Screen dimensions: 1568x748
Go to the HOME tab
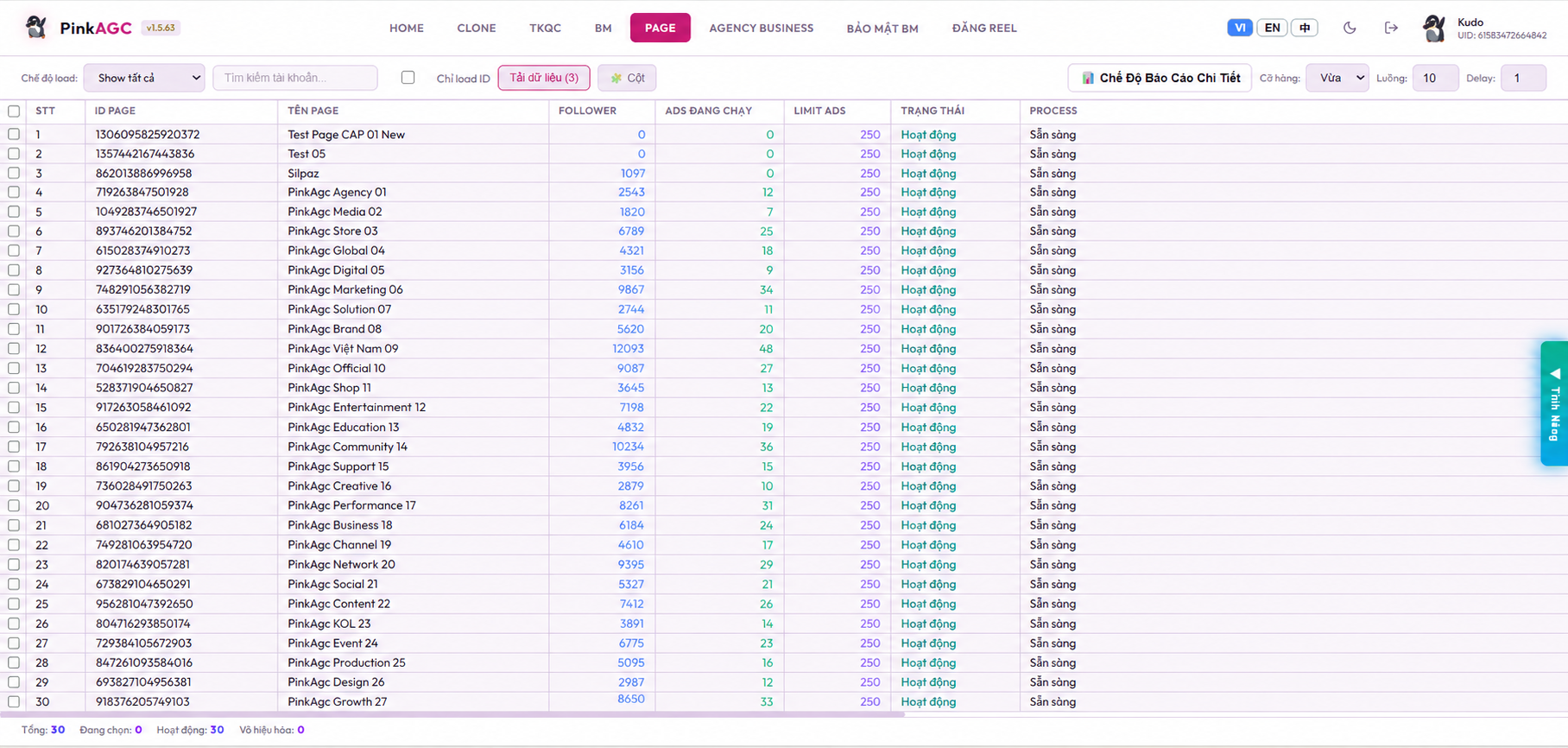click(407, 28)
